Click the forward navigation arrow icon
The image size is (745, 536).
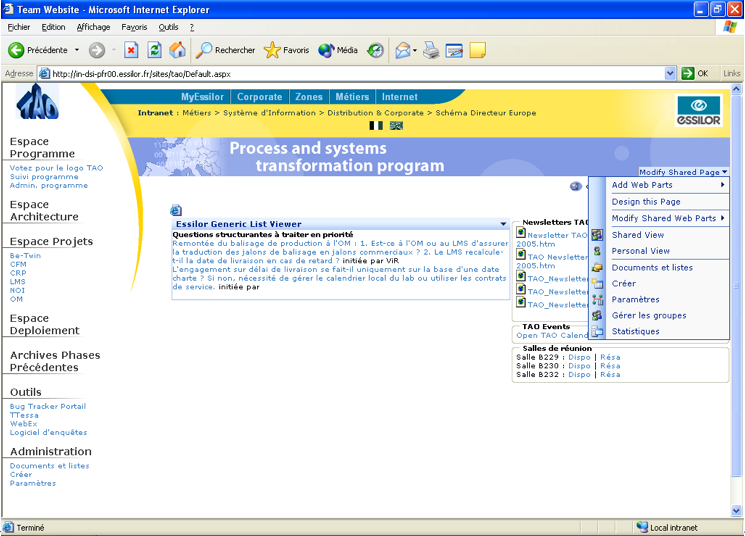[97, 50]
